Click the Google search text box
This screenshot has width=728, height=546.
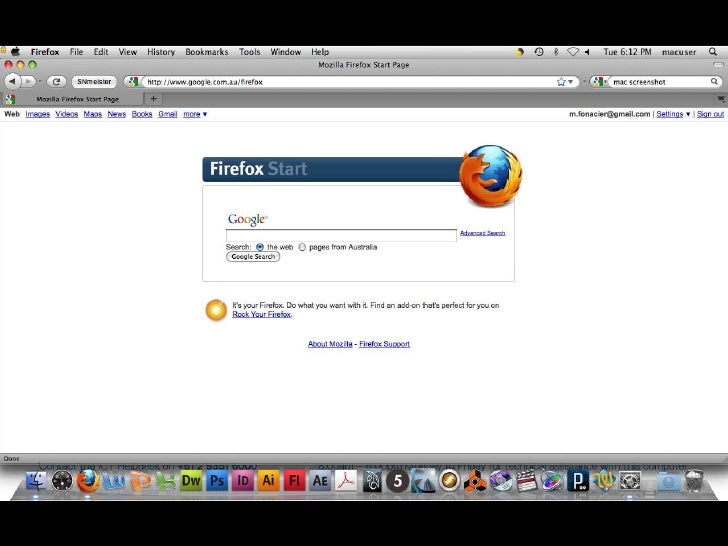[x=341, y=235]
